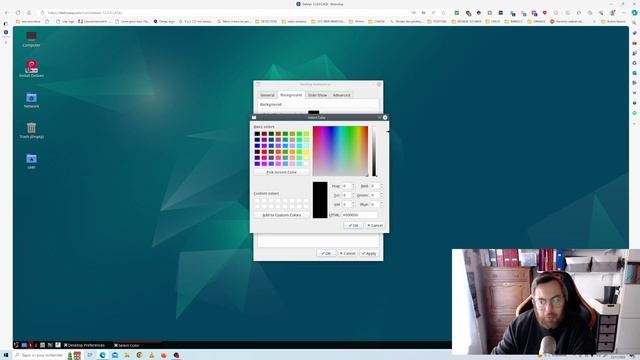This screenshot has height=360, width=640.
Task: Open Microsoft Edge from Windows taskbar
Action: pyautogui.click(x=102, y=355)
